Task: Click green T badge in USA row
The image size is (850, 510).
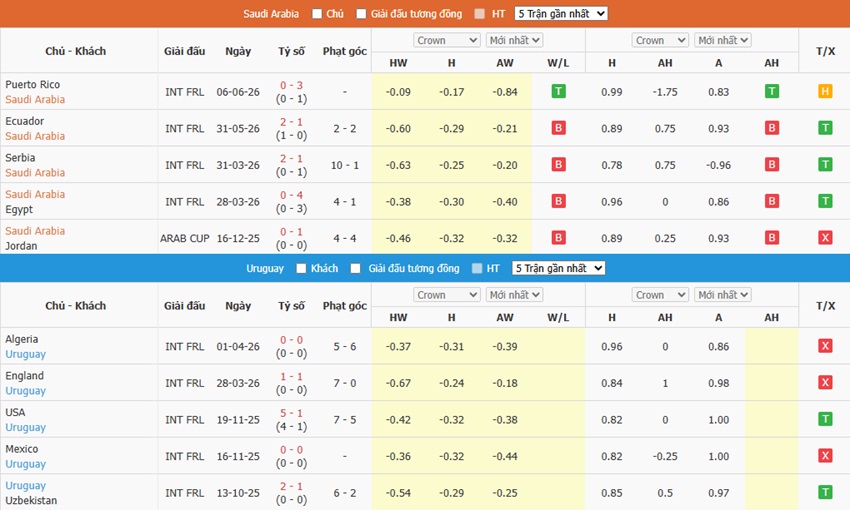Action: coord(825,419)
